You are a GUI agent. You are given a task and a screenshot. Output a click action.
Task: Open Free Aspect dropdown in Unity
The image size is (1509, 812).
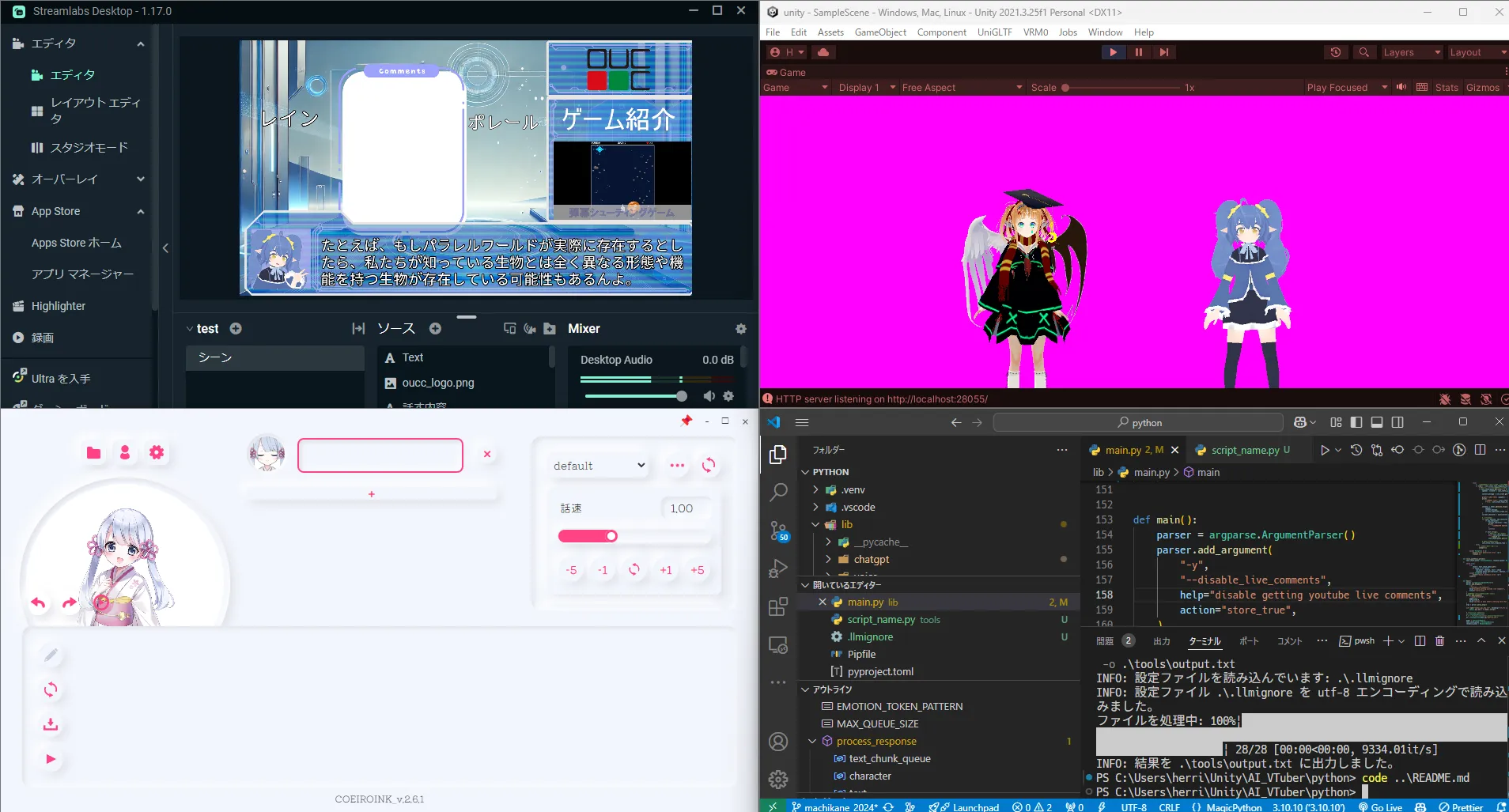click(x=962, y=87)
